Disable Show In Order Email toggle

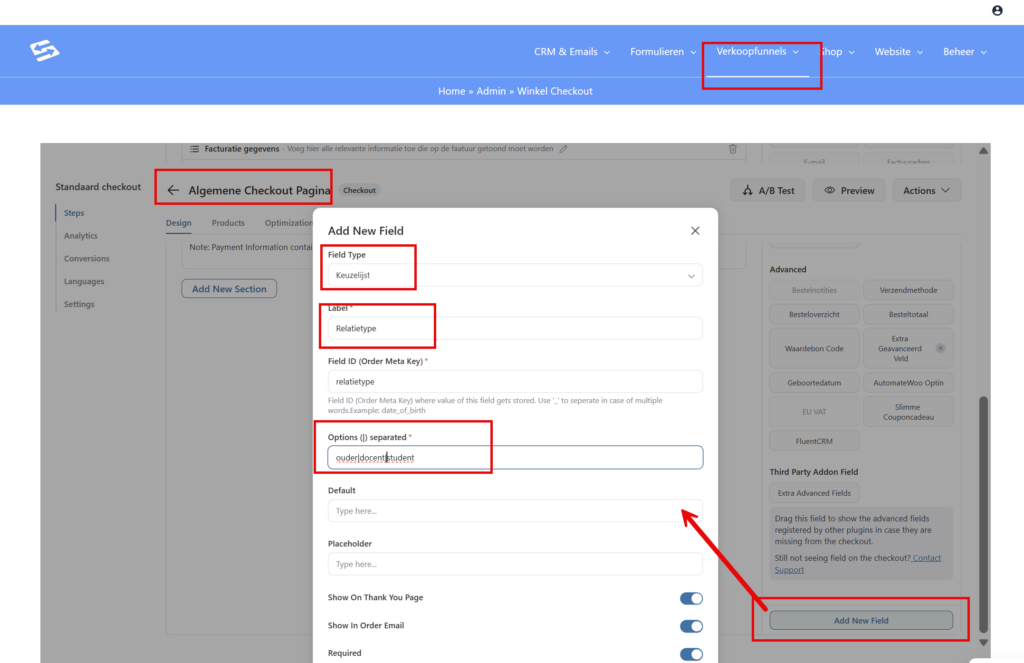[691, 626]
